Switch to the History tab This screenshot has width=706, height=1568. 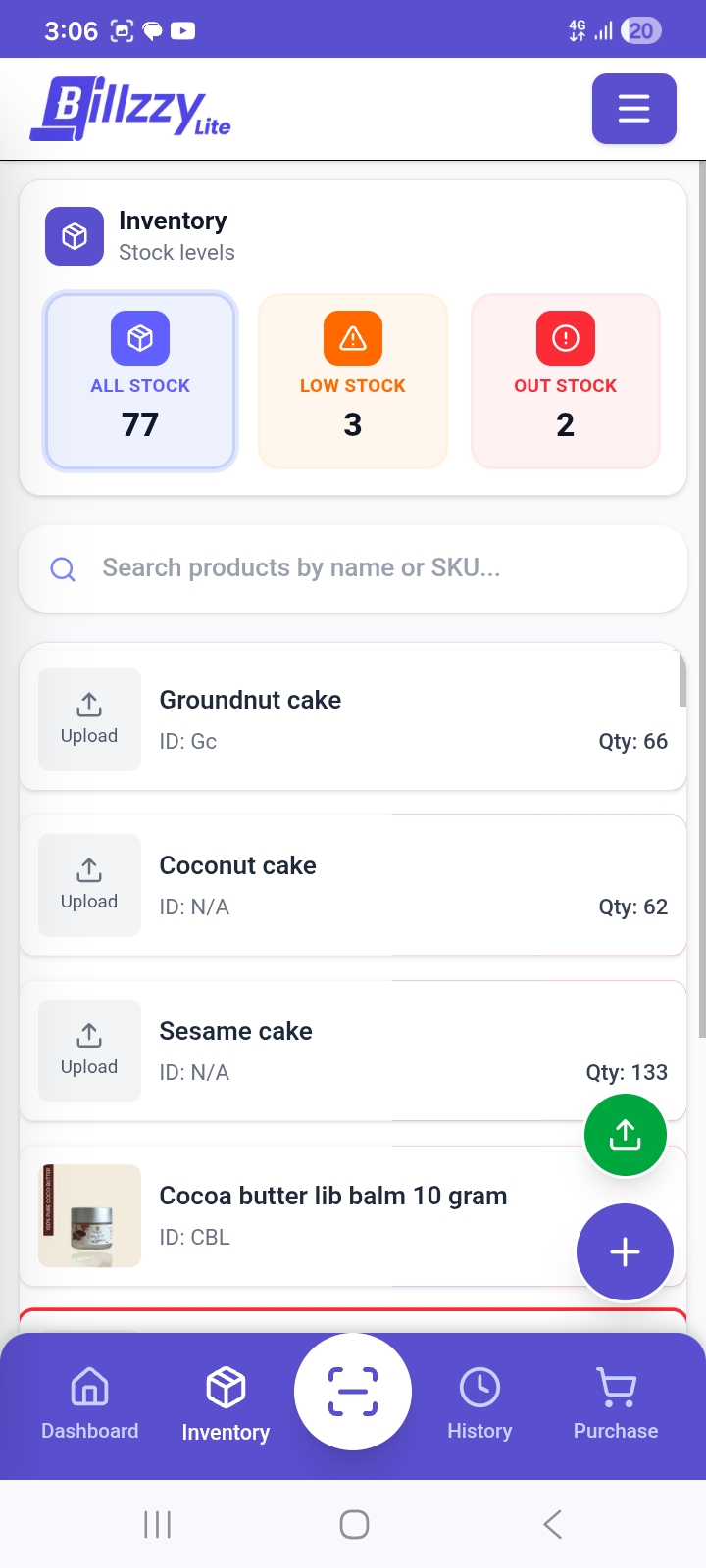[x=479, y=1404]
